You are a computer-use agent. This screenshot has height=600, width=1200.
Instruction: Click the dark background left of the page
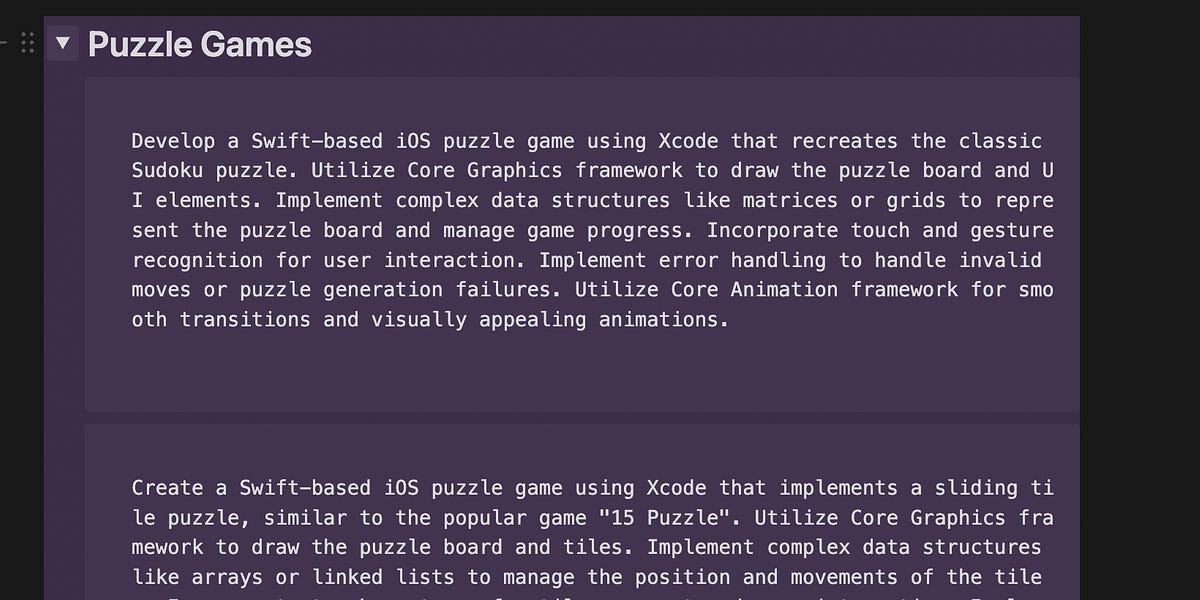point(20,300)
